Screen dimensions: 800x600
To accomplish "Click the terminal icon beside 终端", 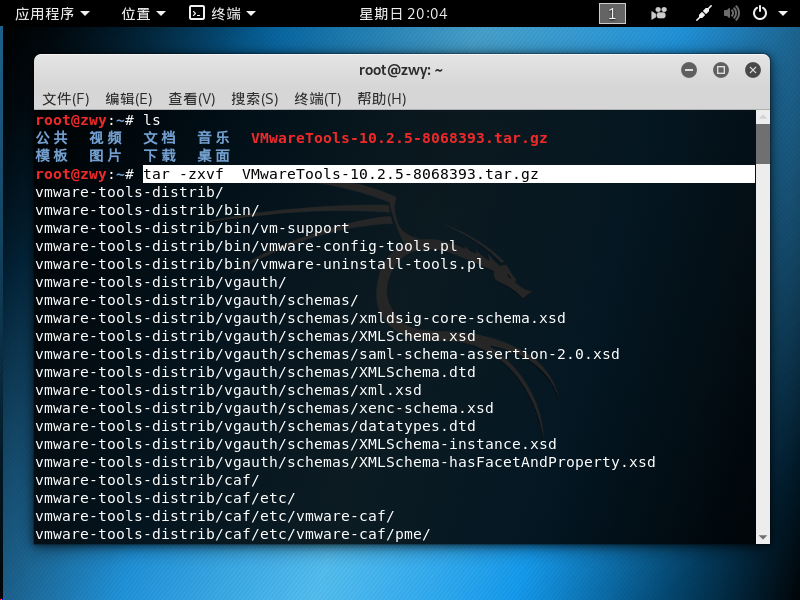I will (x=196, y=13).
